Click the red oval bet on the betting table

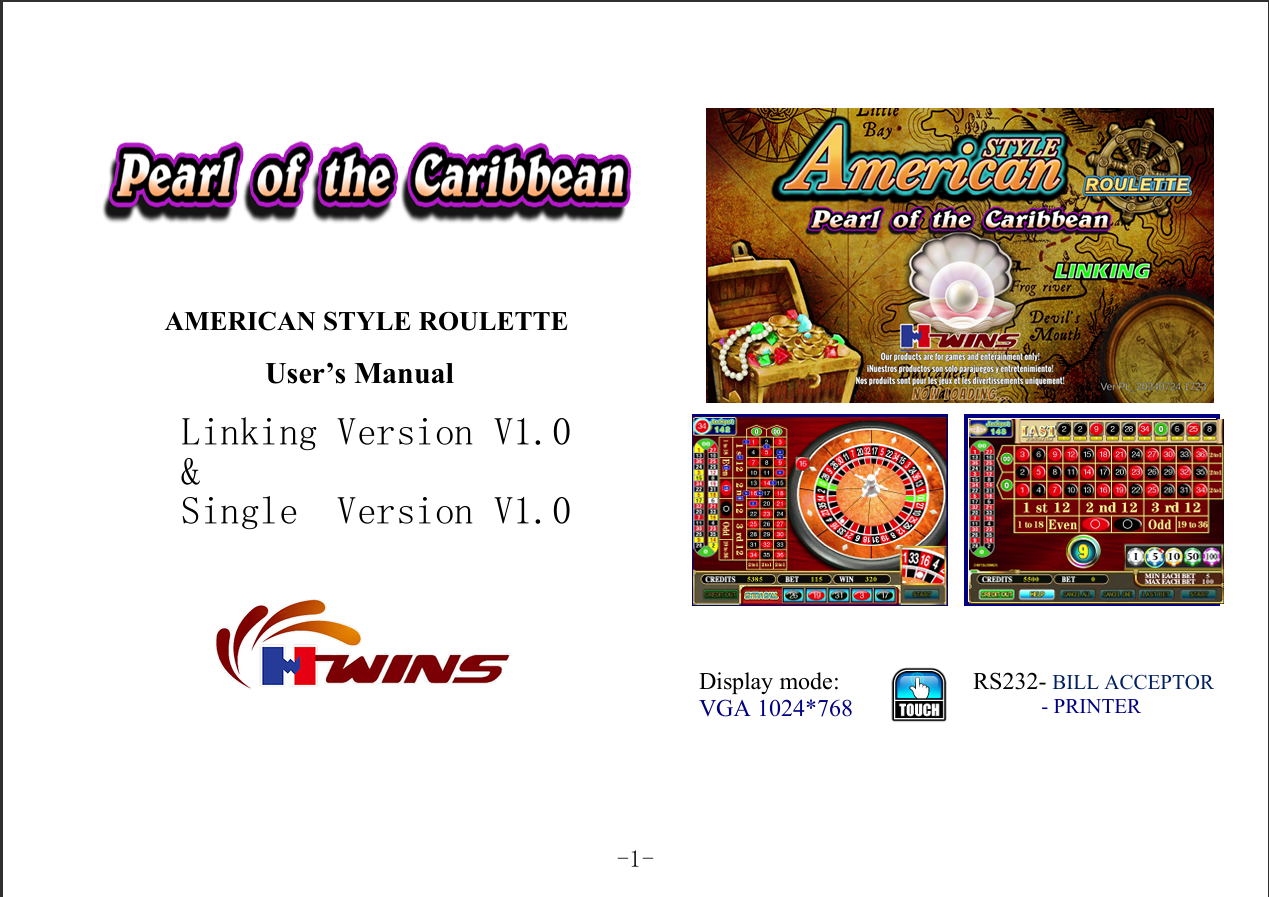[1098, 524]
